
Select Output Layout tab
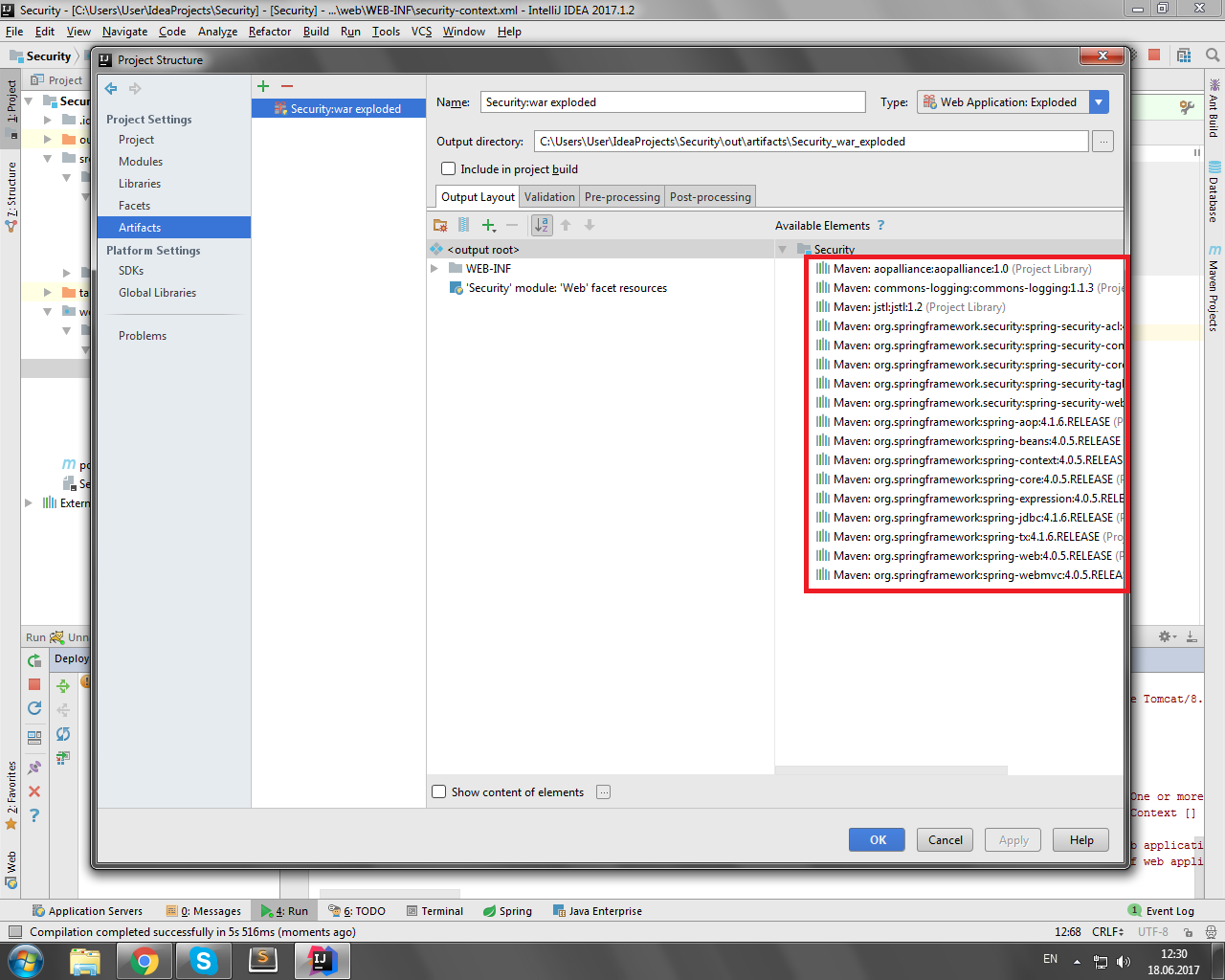click(478, 196)
